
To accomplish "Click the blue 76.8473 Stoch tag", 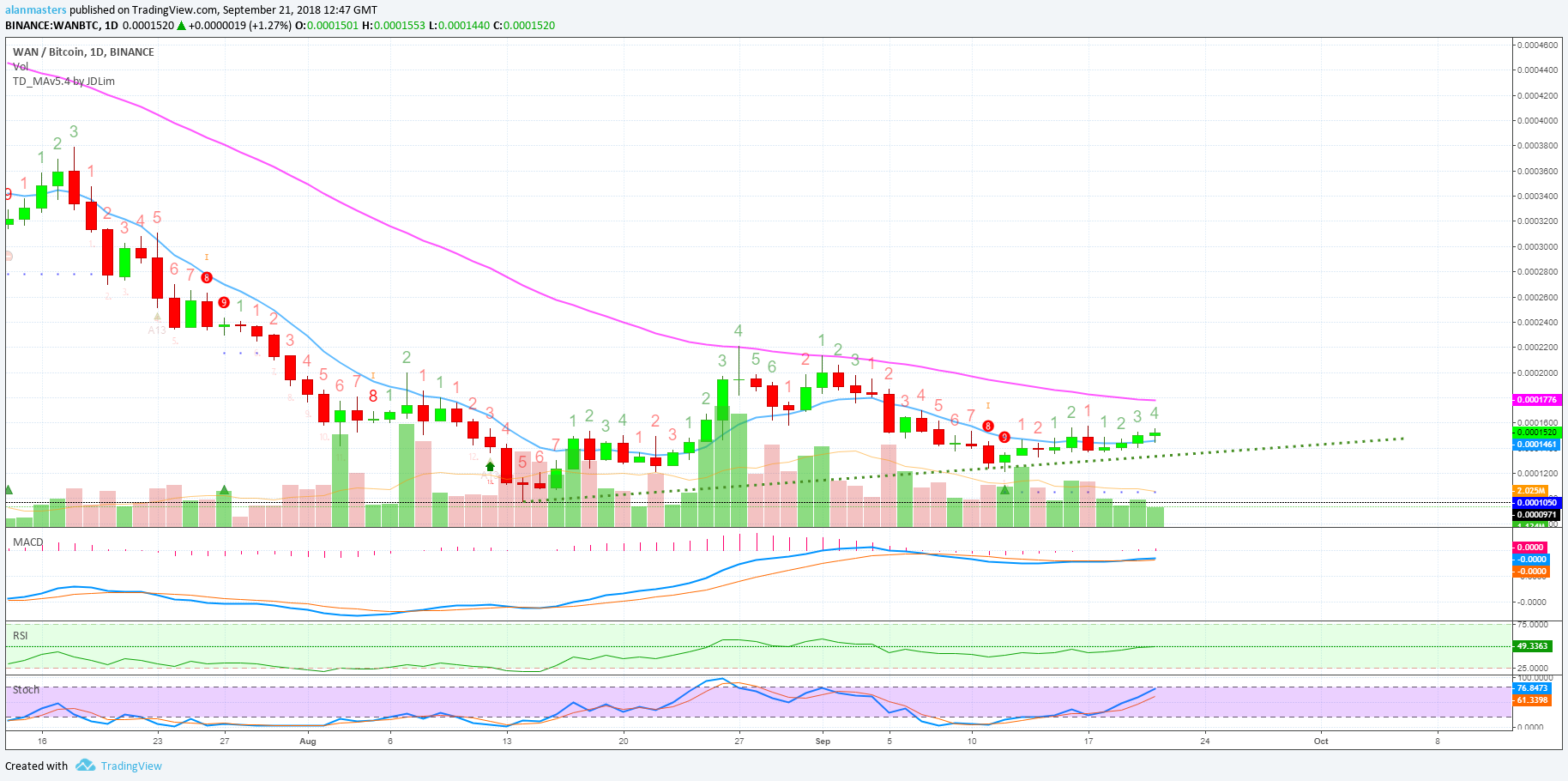I will coord(1532,688).
